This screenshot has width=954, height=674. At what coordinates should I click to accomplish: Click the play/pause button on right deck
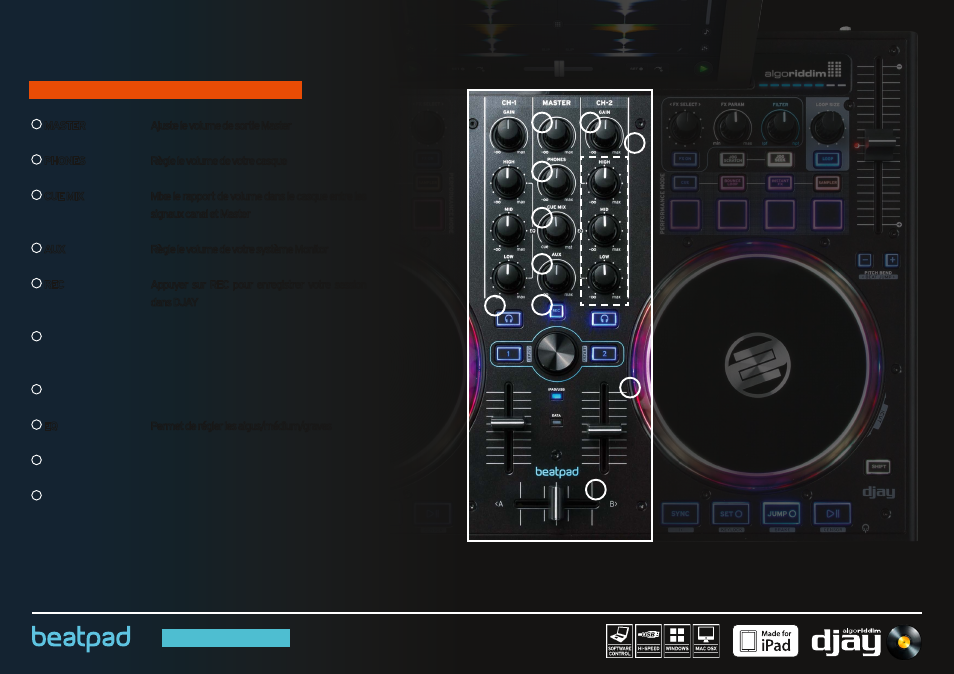(832, 513)
